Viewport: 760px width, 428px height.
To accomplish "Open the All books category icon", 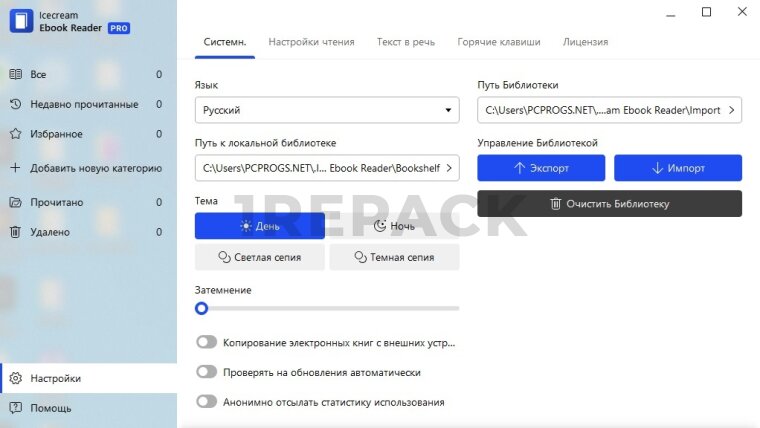I will (15, 75).
